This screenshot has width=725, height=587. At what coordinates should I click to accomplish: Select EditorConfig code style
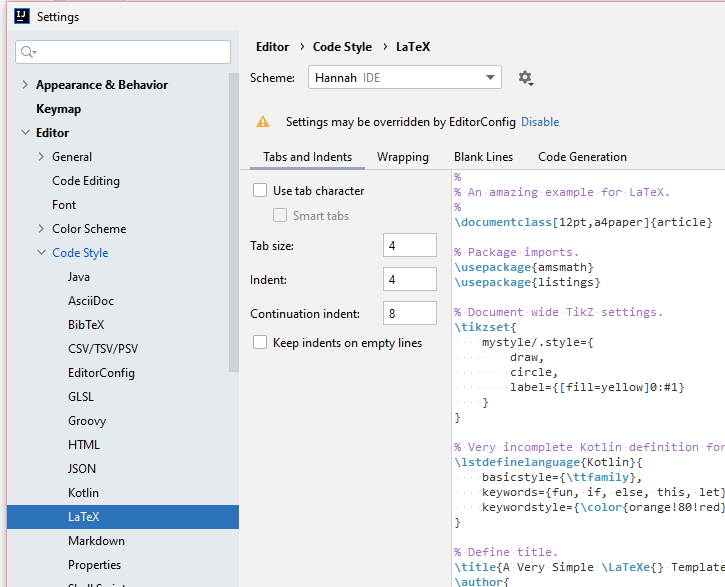point(101,373)
